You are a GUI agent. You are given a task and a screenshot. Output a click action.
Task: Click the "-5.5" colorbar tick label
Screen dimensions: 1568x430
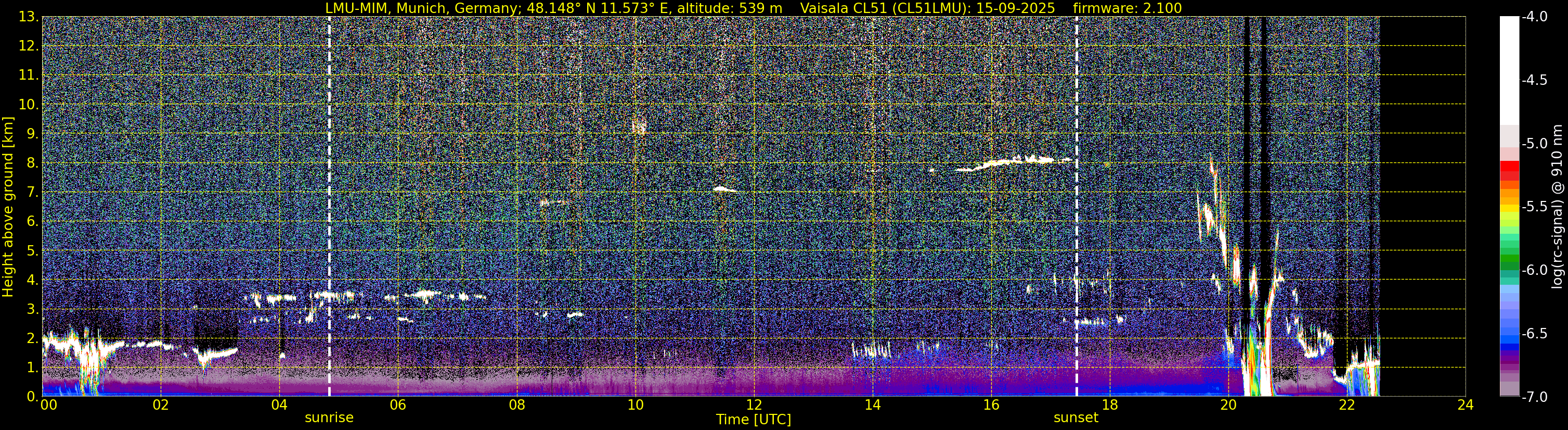click(1535, 207)
